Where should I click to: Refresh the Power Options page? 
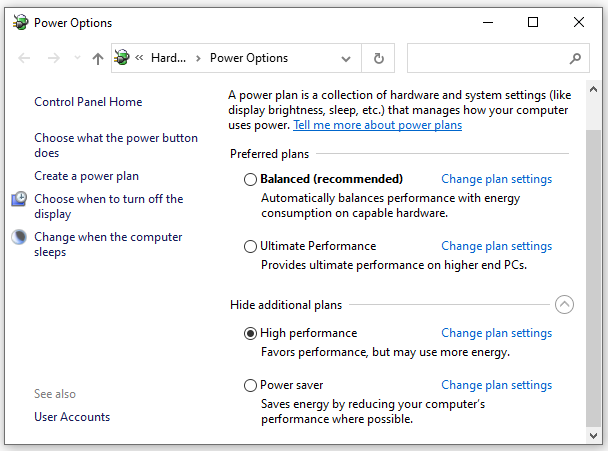[378, 59]
